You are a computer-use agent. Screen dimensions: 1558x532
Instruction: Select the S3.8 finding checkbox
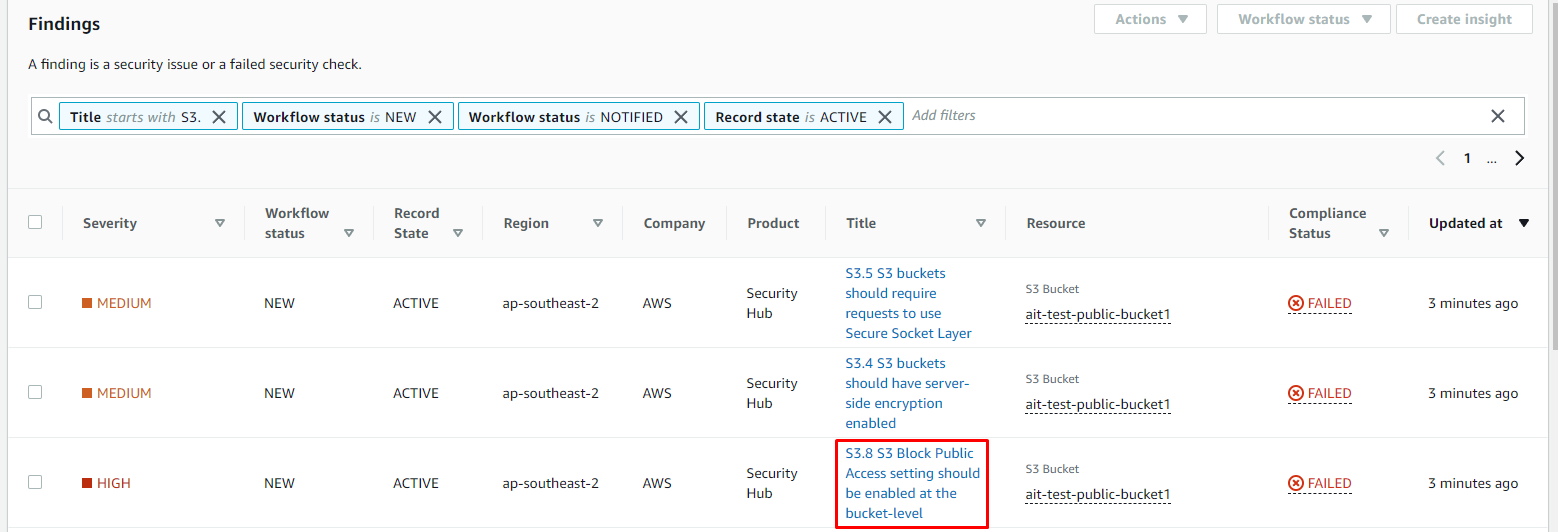coord(35,482)
